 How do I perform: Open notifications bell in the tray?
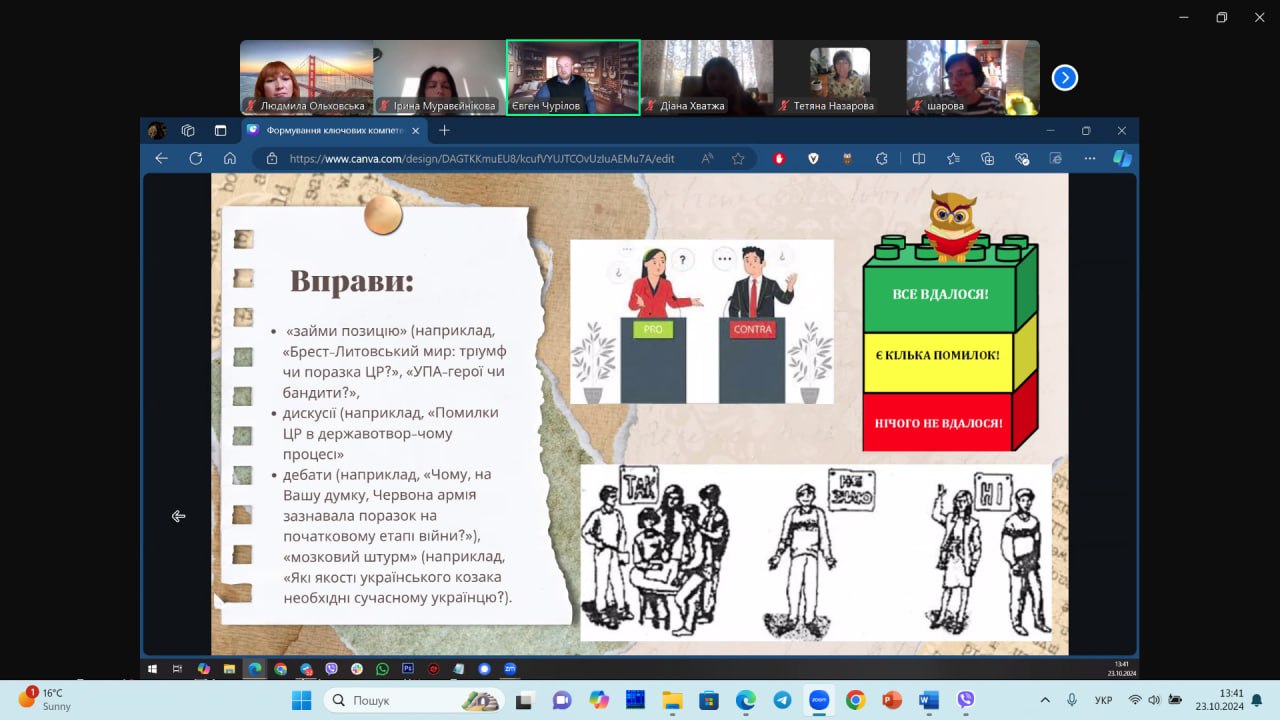coord(1256,700)
